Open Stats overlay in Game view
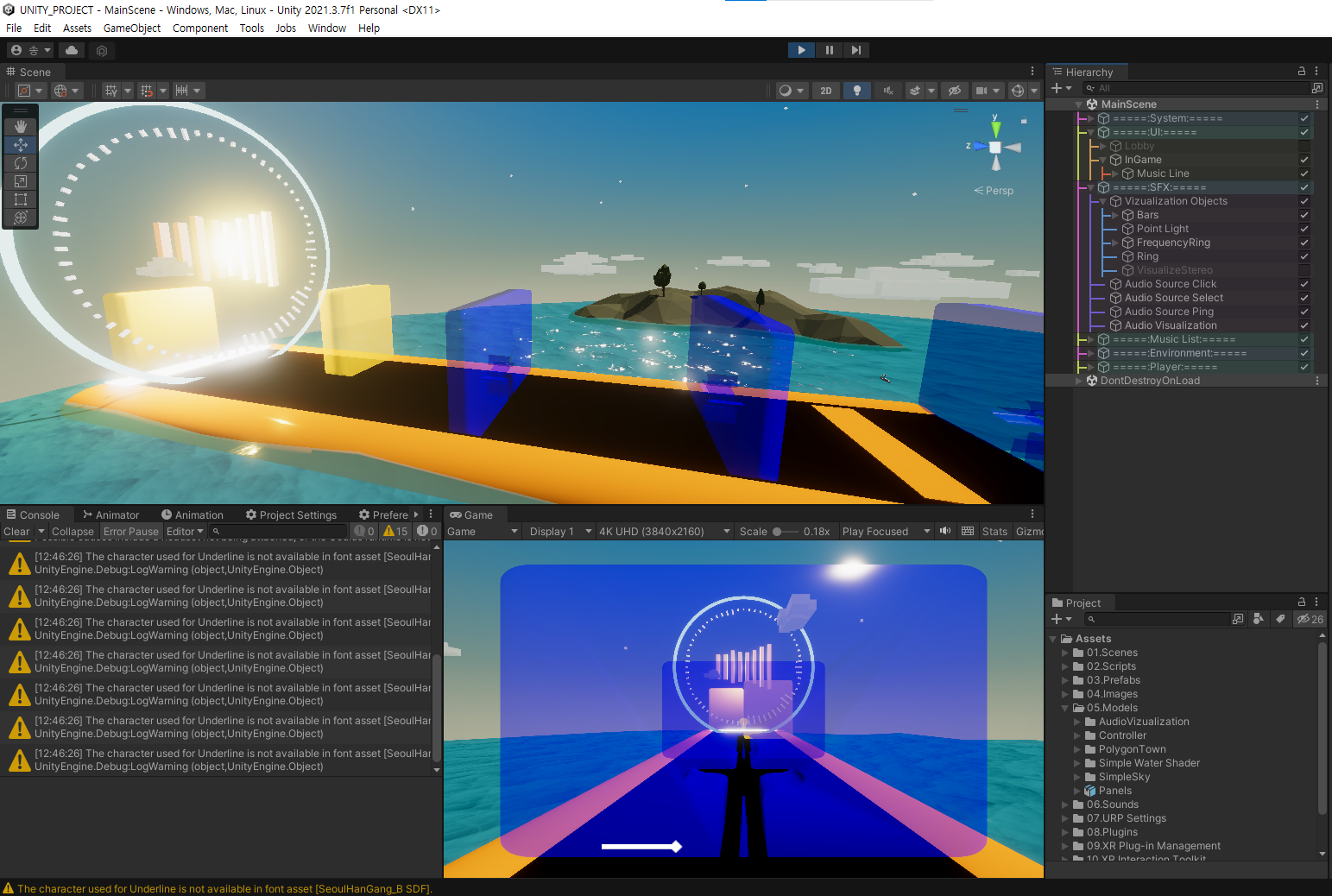 coord(994,532)
